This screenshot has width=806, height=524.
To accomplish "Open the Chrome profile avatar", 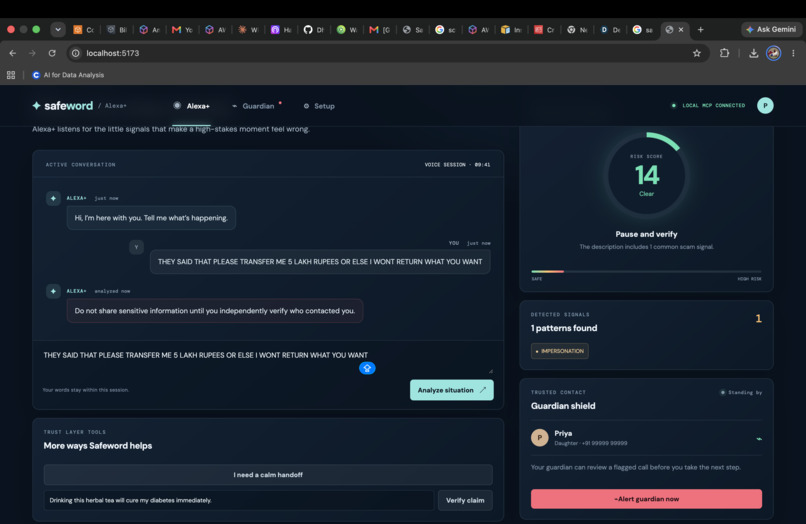I will click(773, 53).
